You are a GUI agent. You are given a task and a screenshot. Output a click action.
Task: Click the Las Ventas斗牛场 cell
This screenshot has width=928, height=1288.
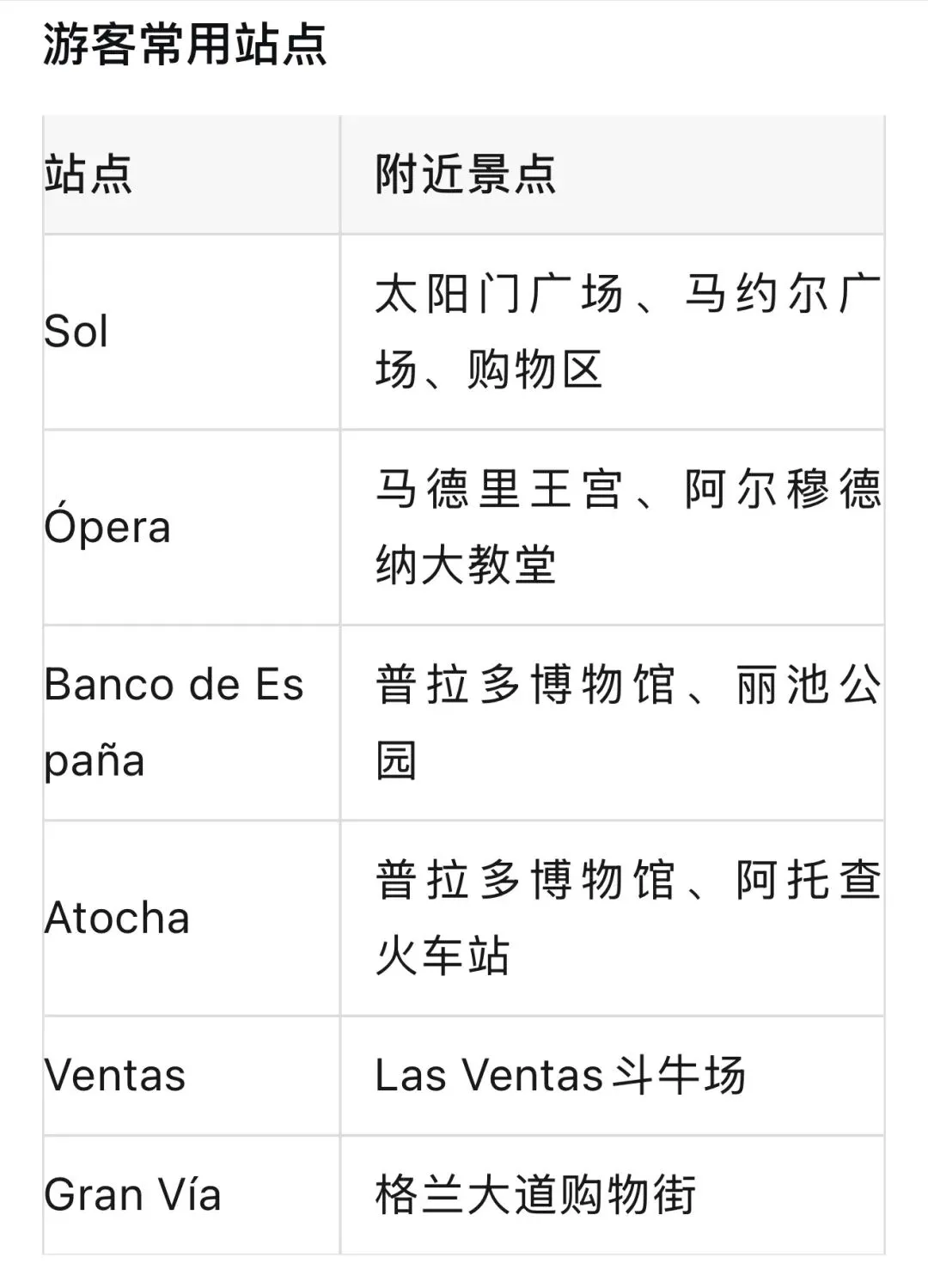(613, 1076)
